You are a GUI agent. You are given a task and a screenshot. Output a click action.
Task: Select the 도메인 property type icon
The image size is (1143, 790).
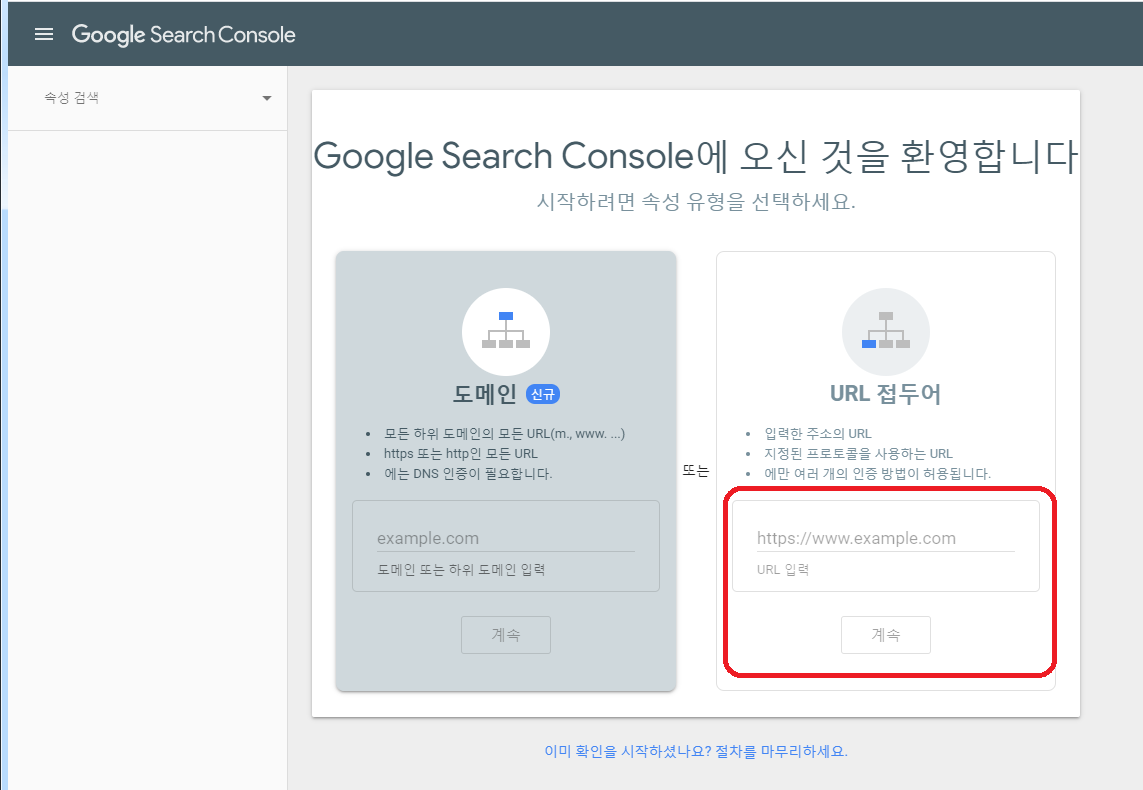coord(506,332)
